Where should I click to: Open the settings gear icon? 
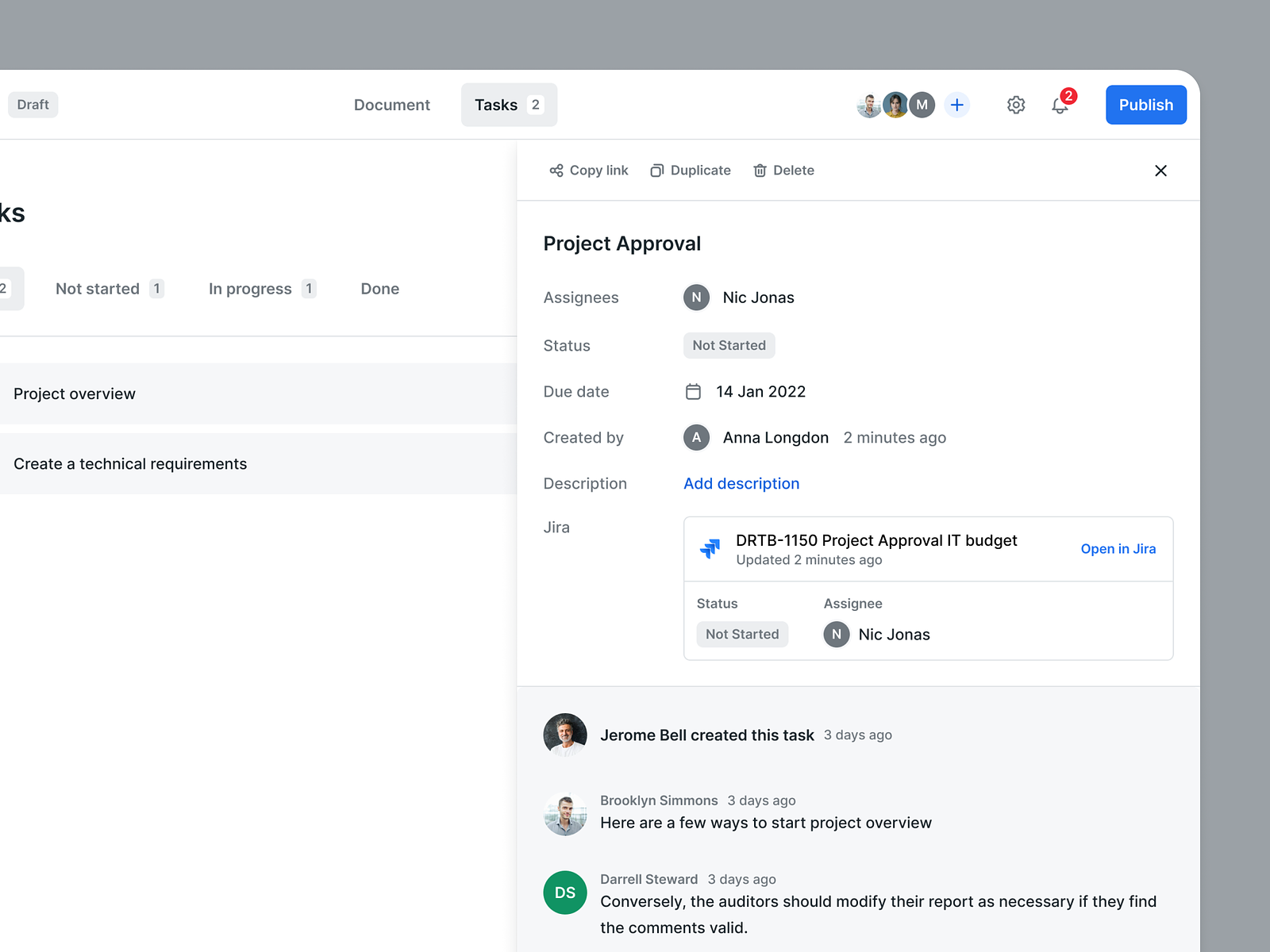click(x=1015, y=105)
